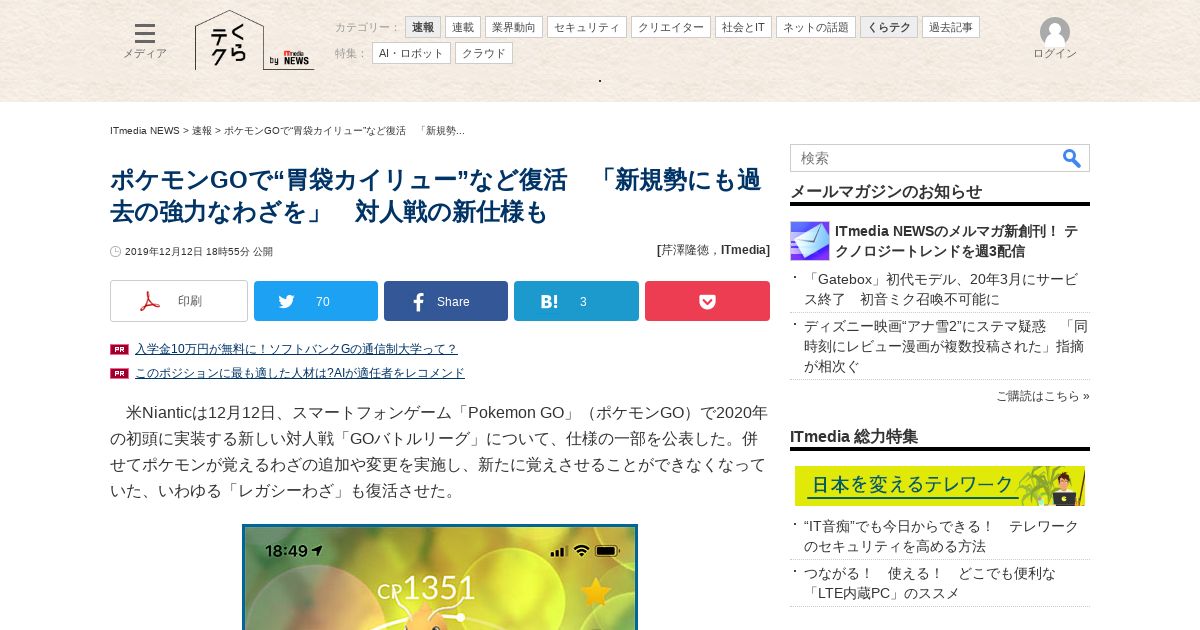Viewport: 1200px width, 630px height.
Task: Share article on Facebook
Action: pos(446,301)
